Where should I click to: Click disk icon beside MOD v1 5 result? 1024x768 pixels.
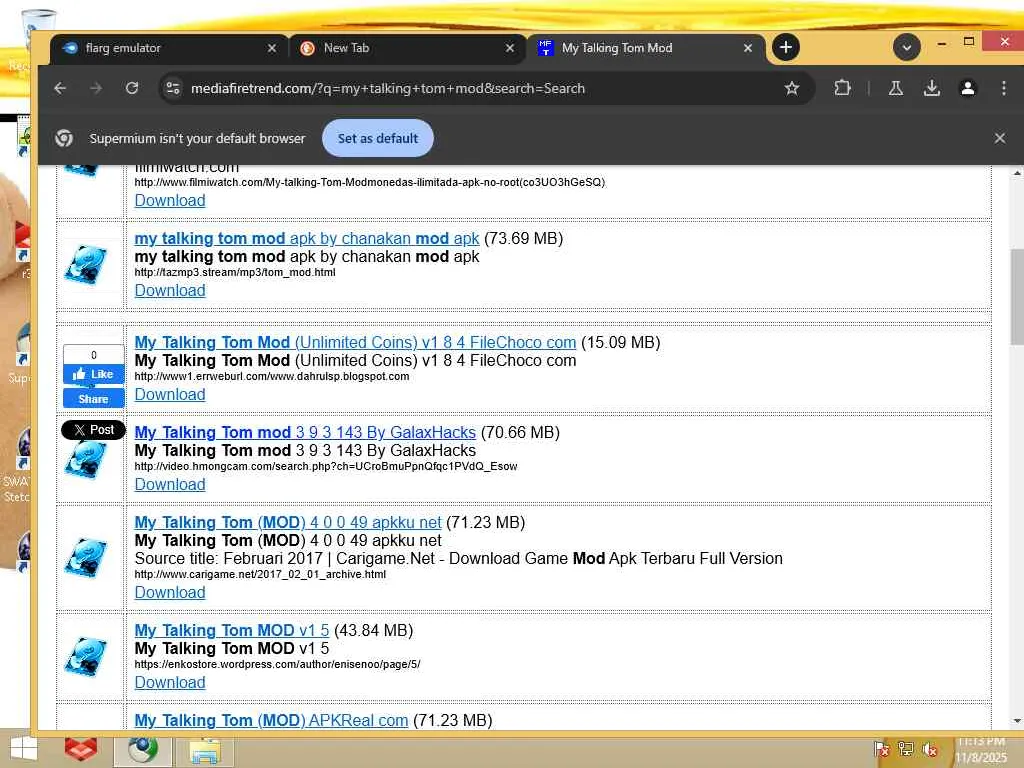click(86, 657)
